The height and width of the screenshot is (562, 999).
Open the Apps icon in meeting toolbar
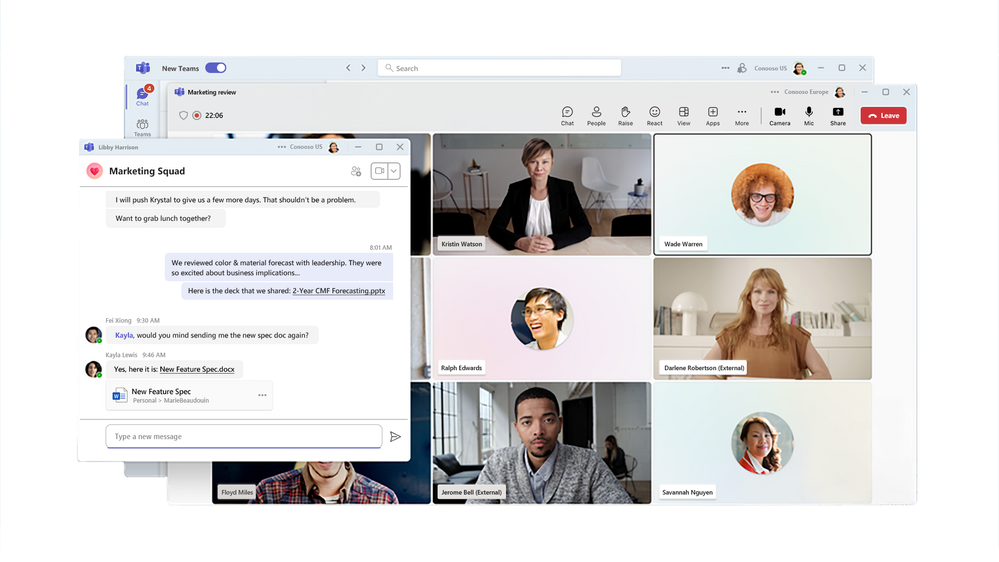(x=712, y=115)
